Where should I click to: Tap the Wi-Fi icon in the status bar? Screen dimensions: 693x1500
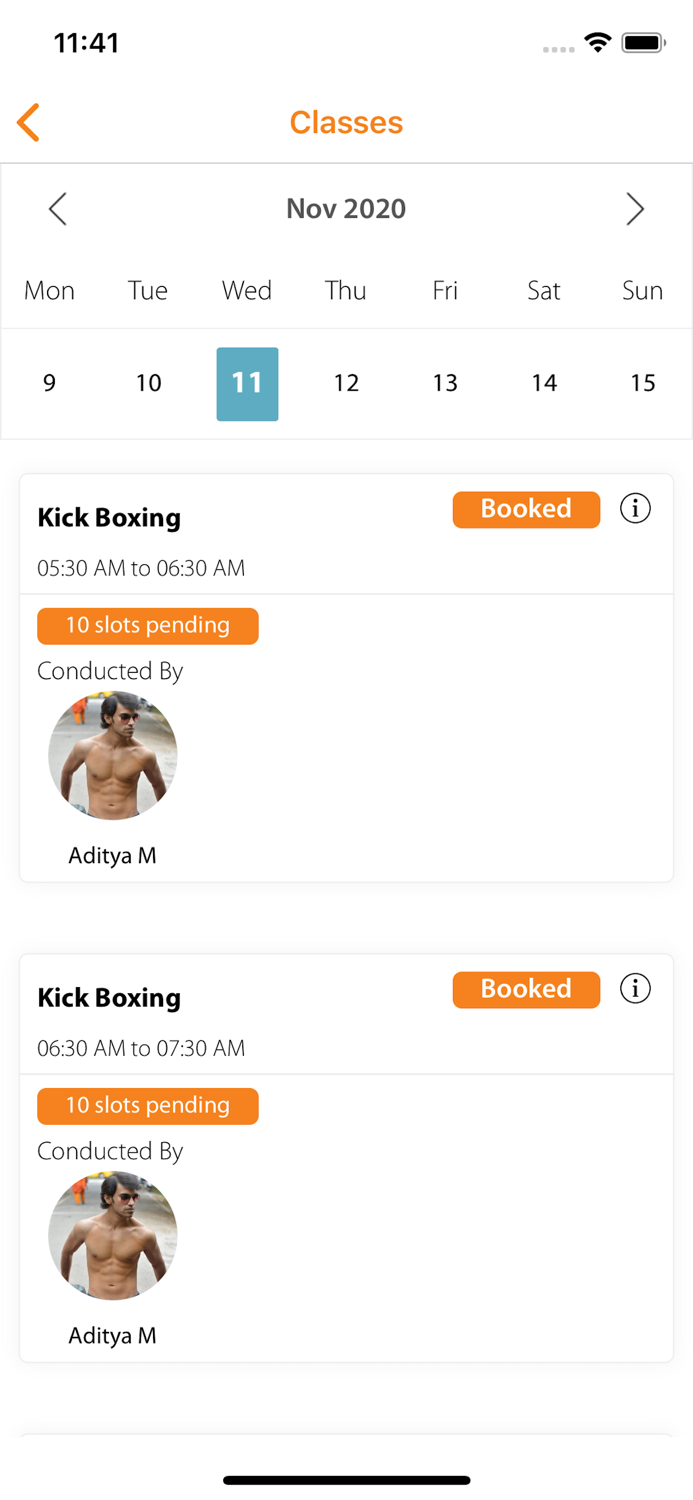click(x=597, y=42)
